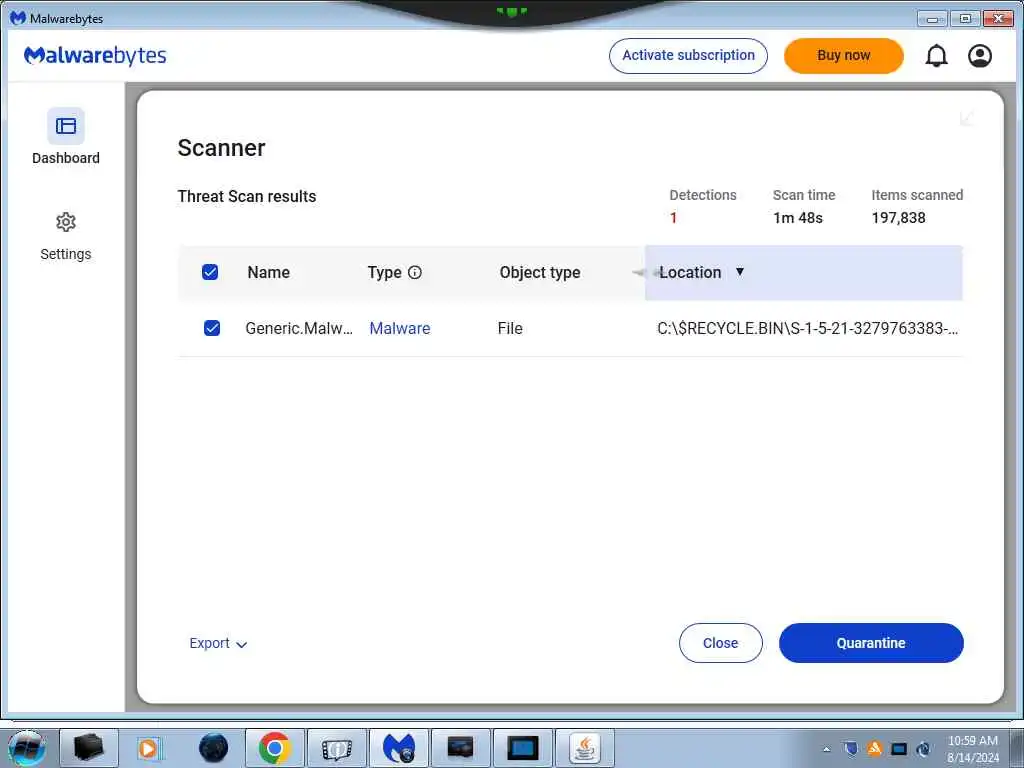Screen dimensions: 1024x768
Task: Click the scan time 1m 48s
Action: 798,217
